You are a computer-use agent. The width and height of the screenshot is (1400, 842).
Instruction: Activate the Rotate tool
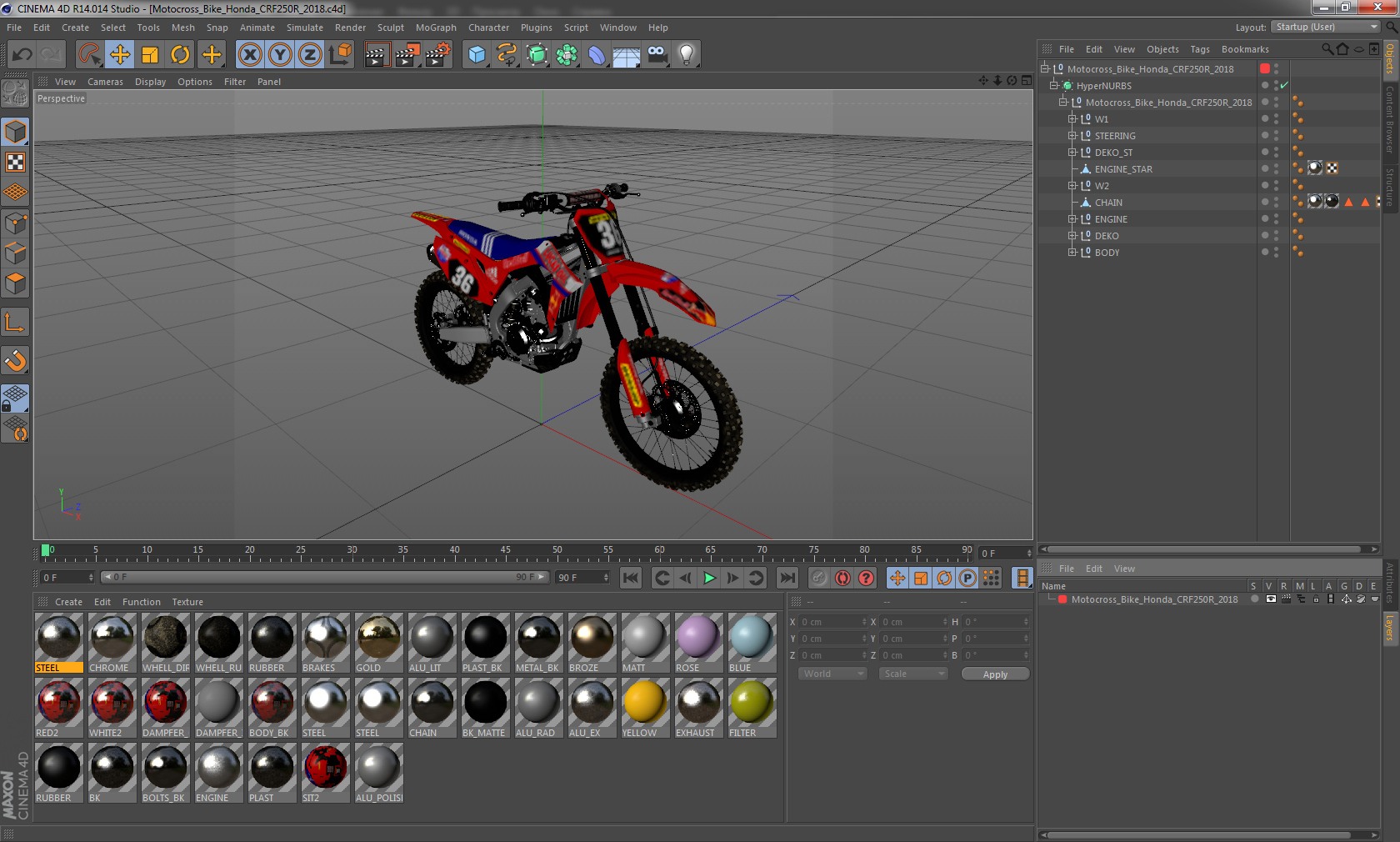180,55
